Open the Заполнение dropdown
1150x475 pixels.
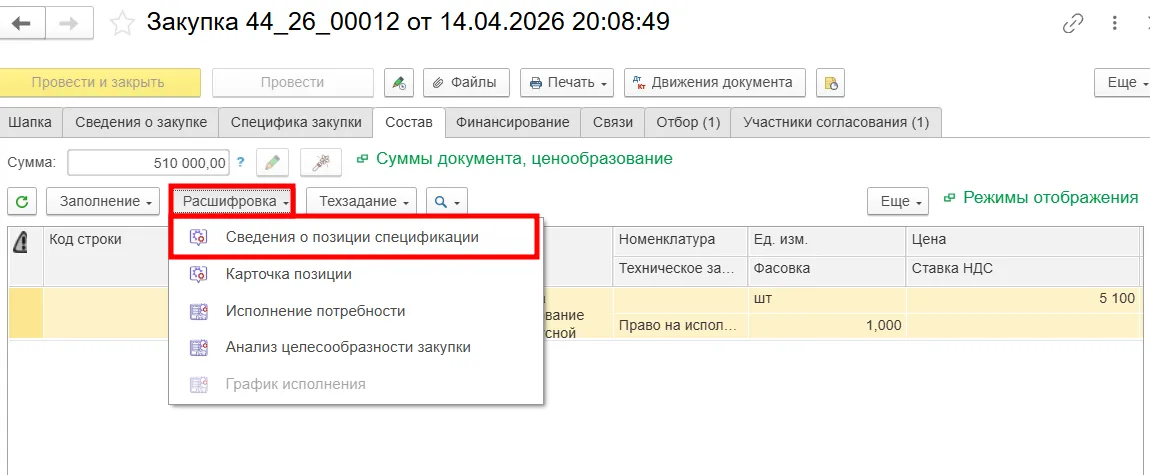103,201
